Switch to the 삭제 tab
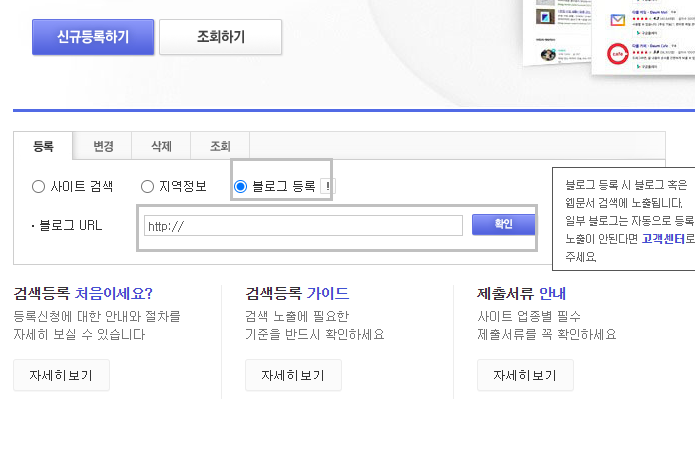 point(161,146)
